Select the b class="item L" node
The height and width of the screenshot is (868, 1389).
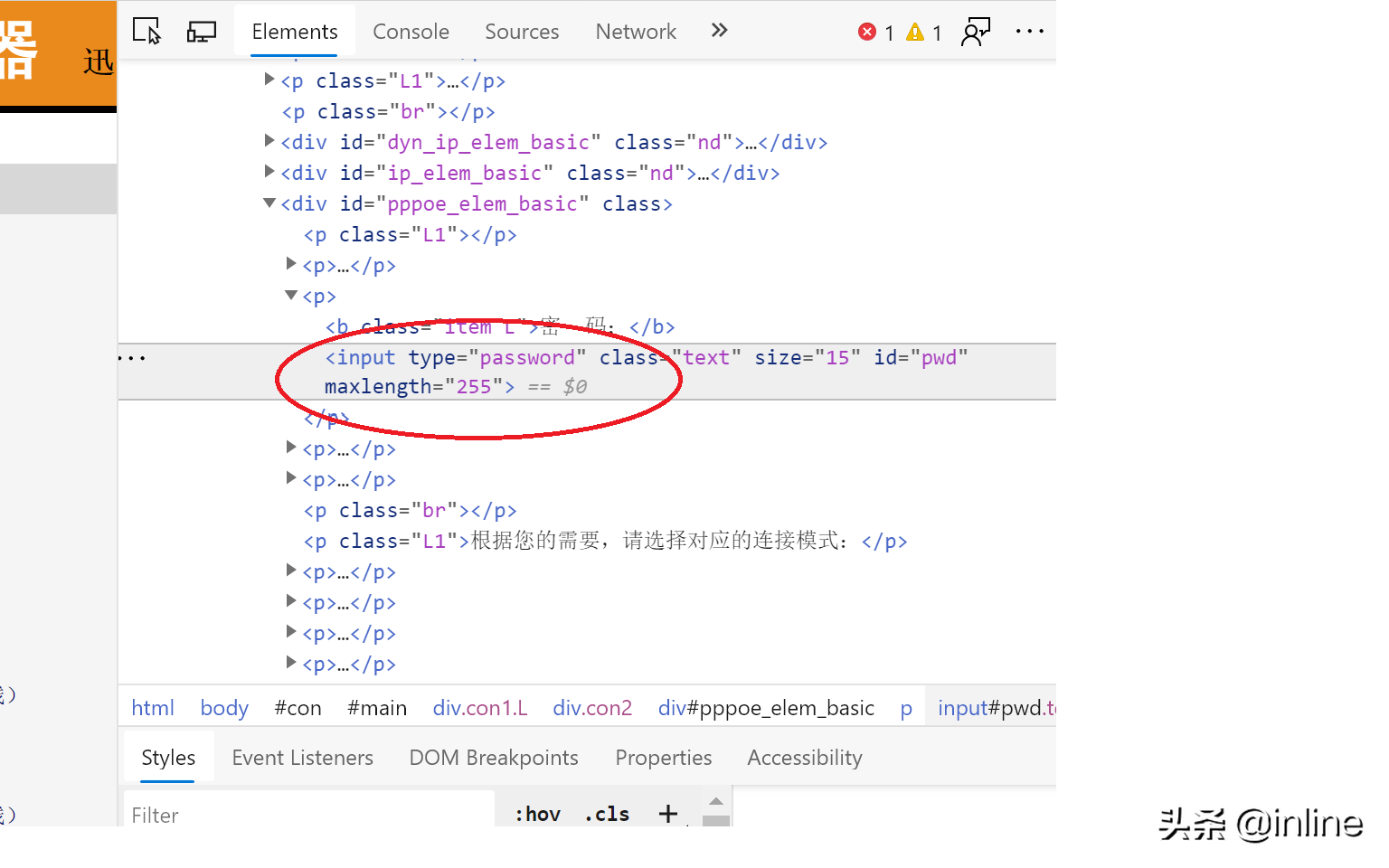pyautogui.click(x=500, y=326)
